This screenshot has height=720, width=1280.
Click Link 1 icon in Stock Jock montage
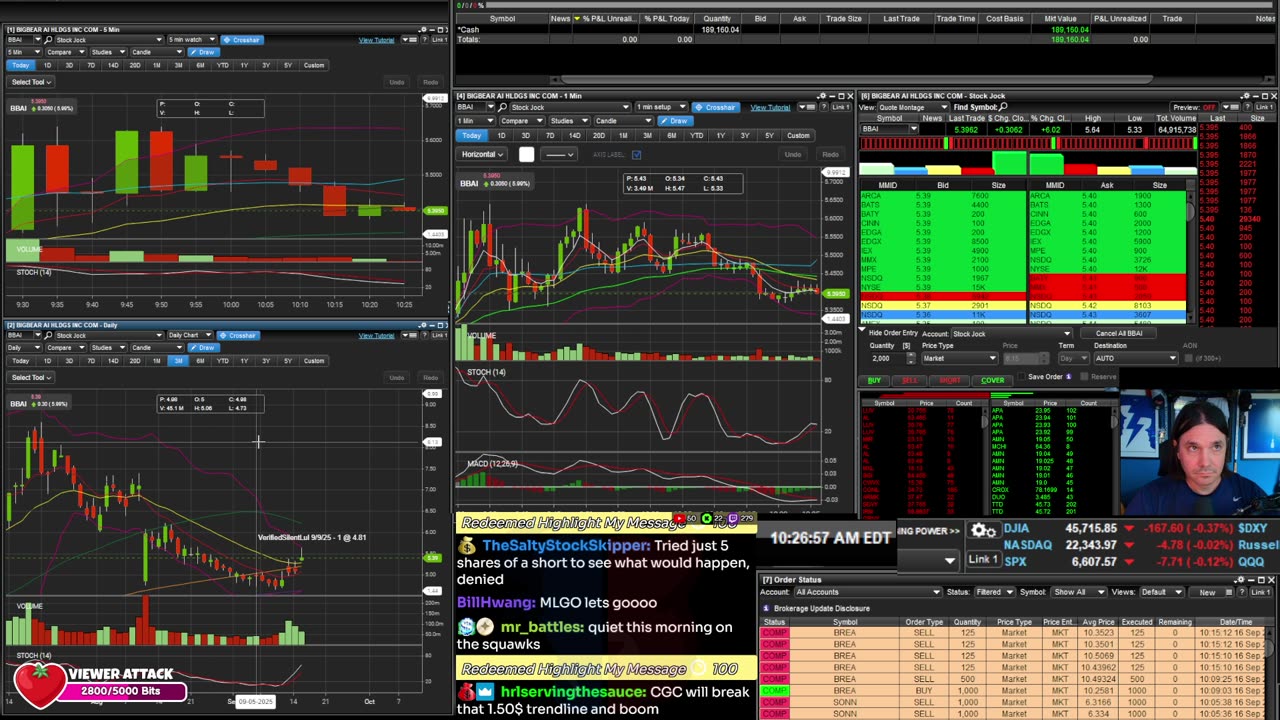click(1266, 107)
